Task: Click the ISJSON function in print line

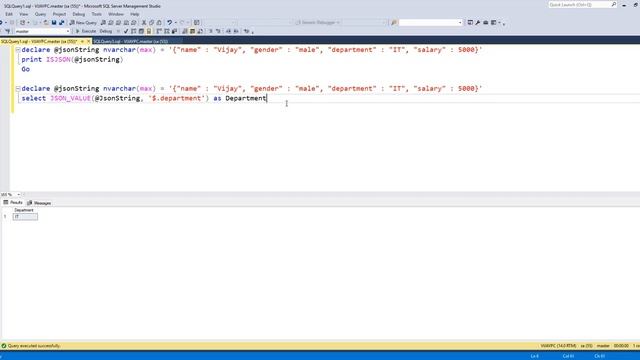Action: (58, 60)
